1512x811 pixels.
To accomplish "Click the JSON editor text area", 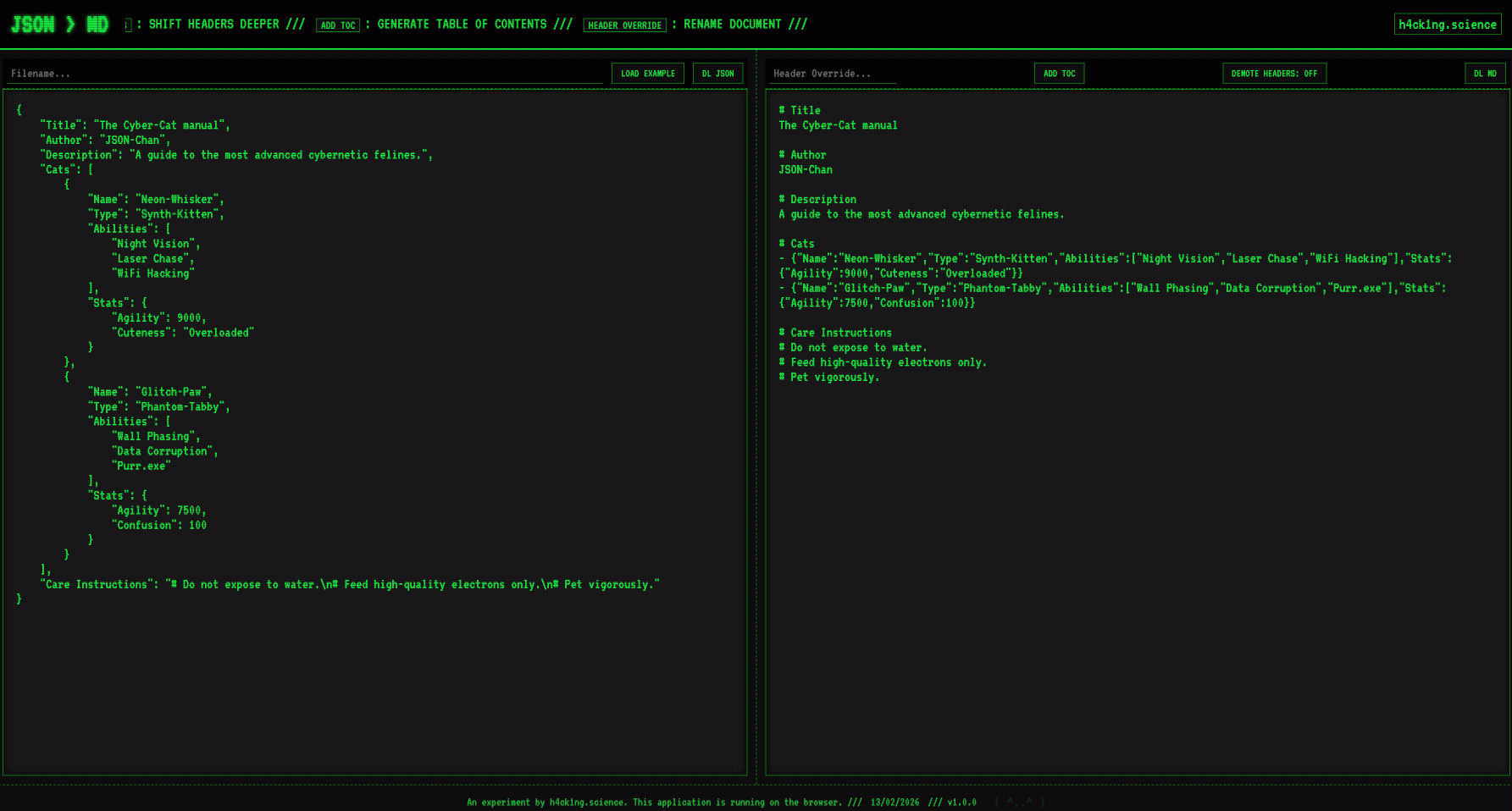I will click(x=374, y=432).
